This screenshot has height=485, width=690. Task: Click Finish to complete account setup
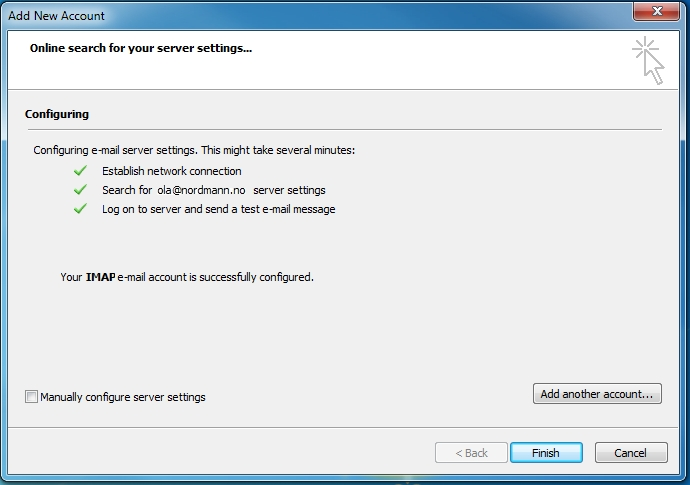tap(546, 453)
